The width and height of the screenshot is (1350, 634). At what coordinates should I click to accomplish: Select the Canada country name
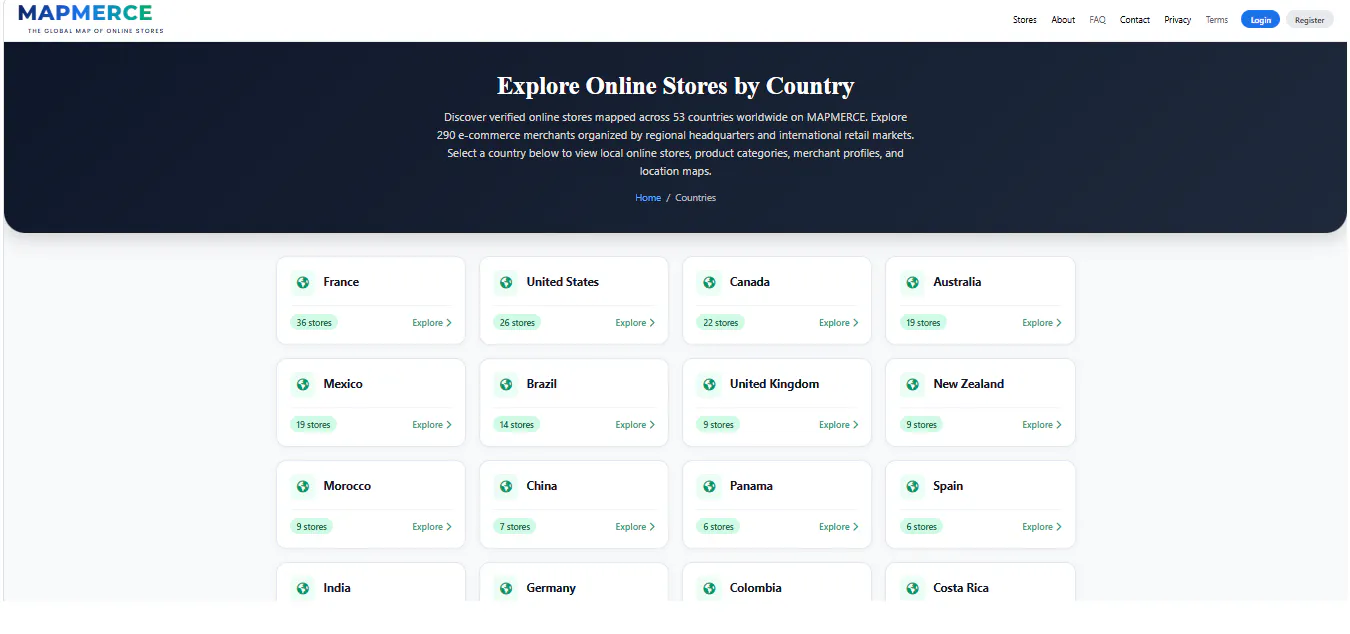point(750,282)
